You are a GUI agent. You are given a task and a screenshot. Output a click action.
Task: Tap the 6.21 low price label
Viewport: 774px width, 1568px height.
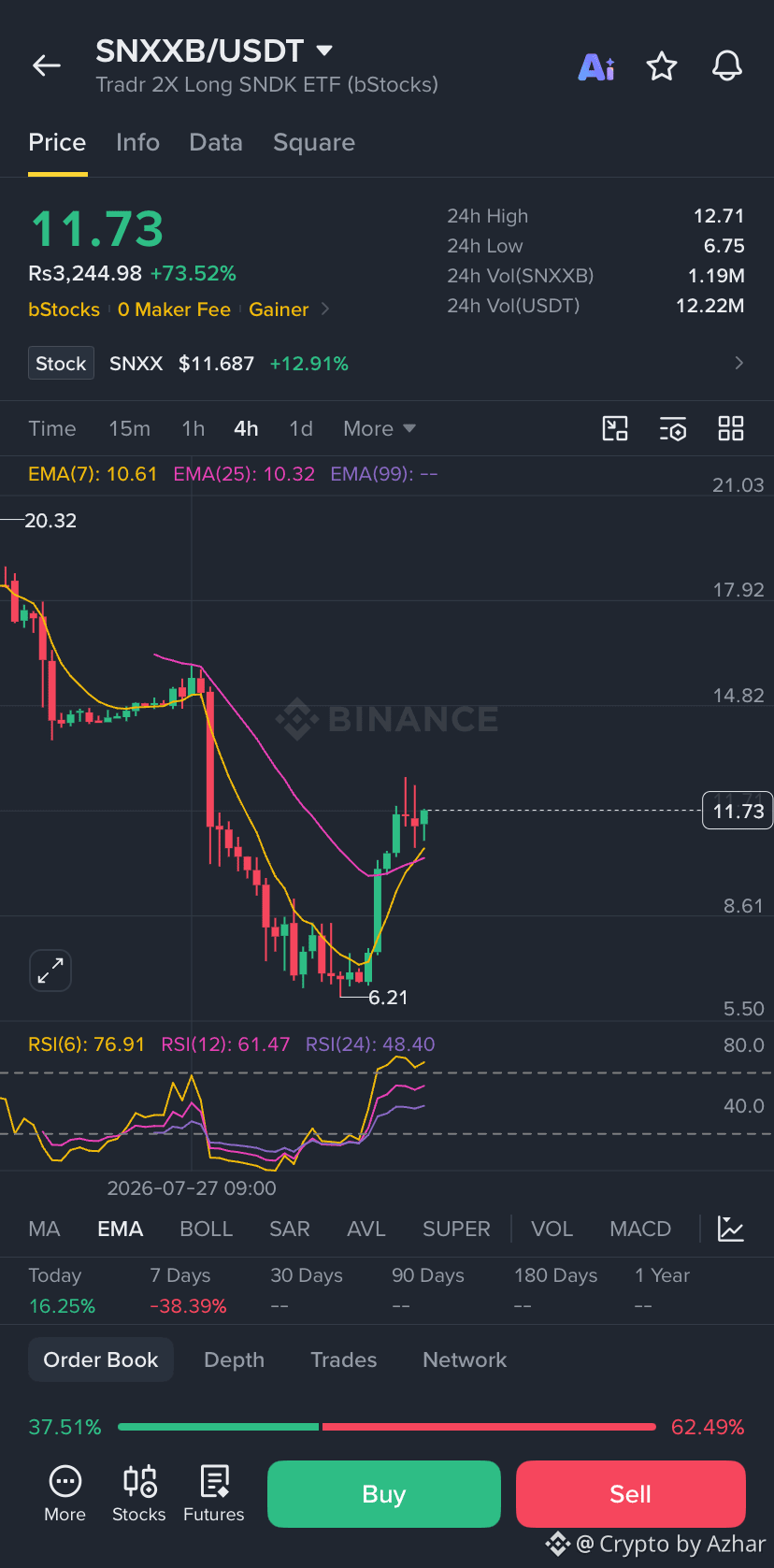click(x=388, y=998)
